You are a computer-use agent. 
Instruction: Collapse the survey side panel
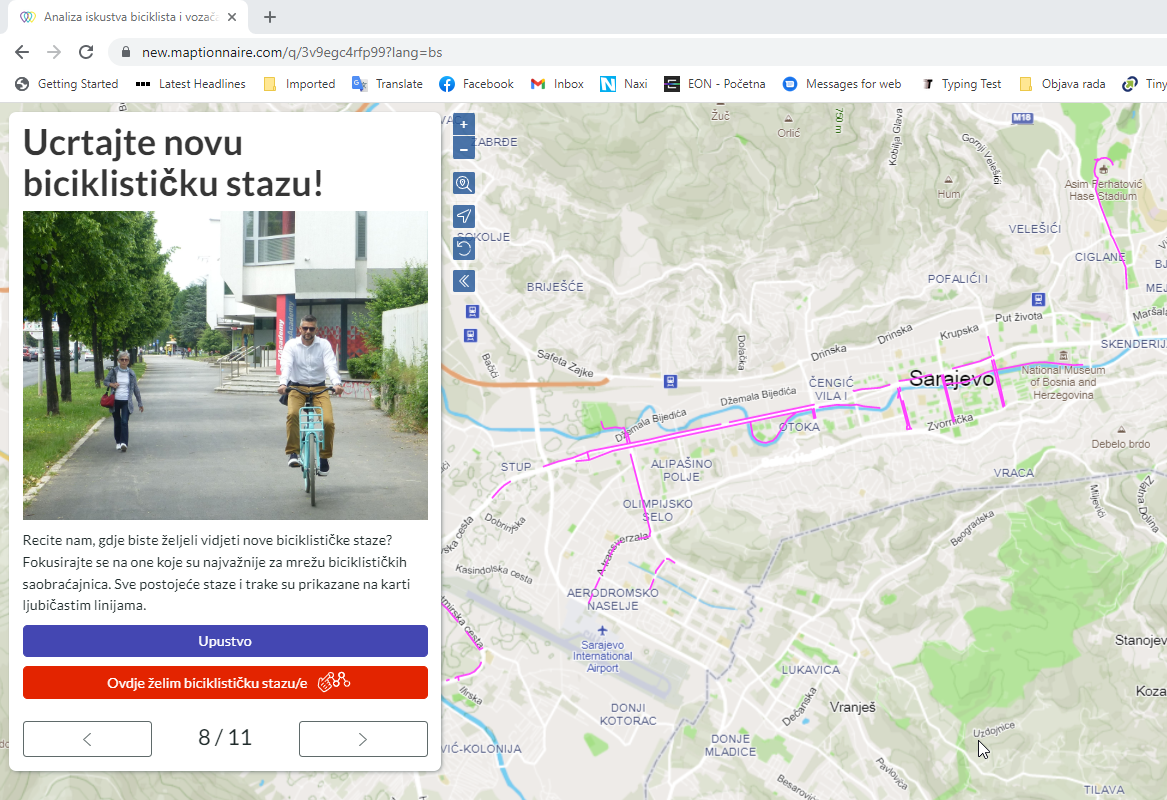(x=464, y=280)
